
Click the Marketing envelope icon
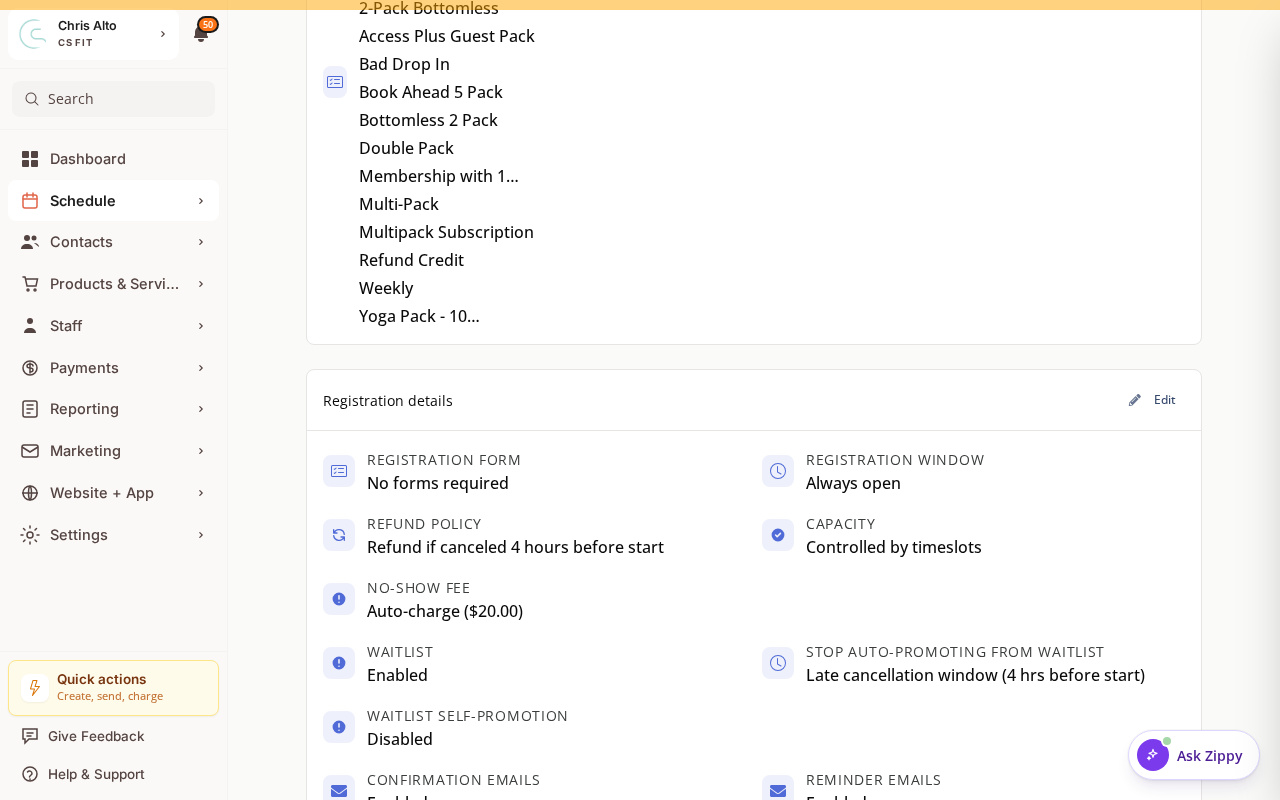[x=30, y=451]
